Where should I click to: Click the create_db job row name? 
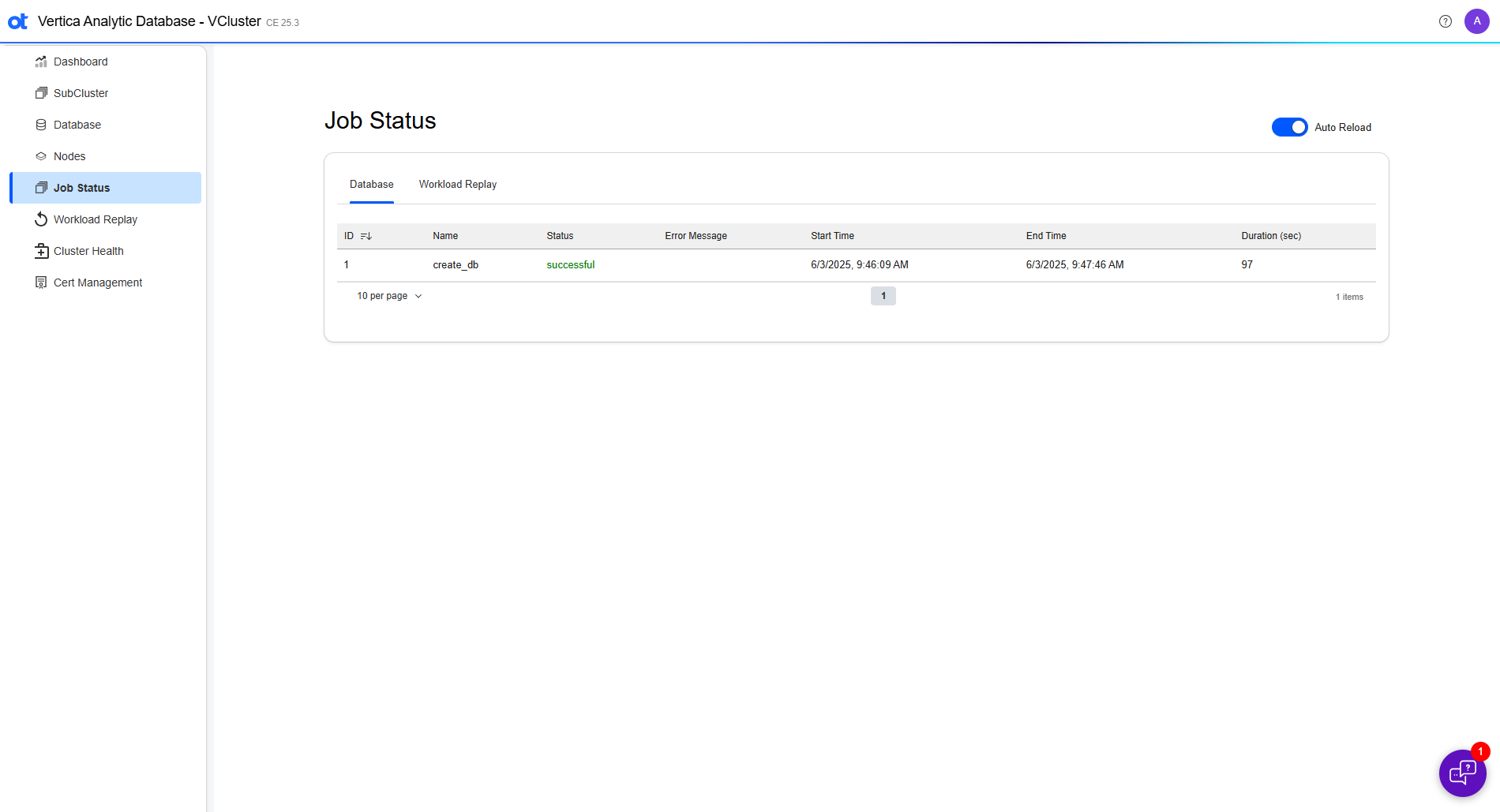coord(456,265)
